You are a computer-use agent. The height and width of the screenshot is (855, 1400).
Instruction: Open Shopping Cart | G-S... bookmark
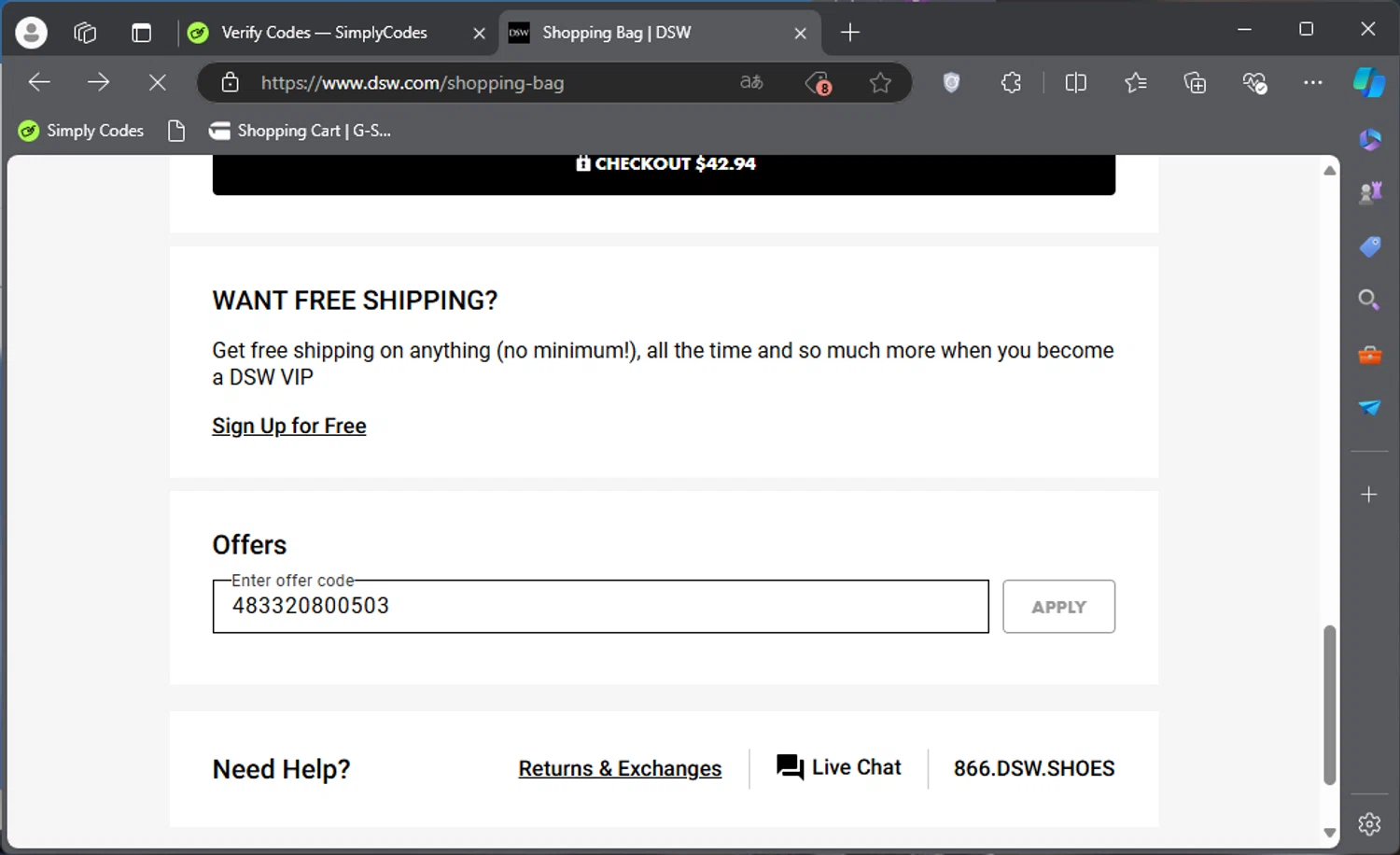(x=301, y=131)
